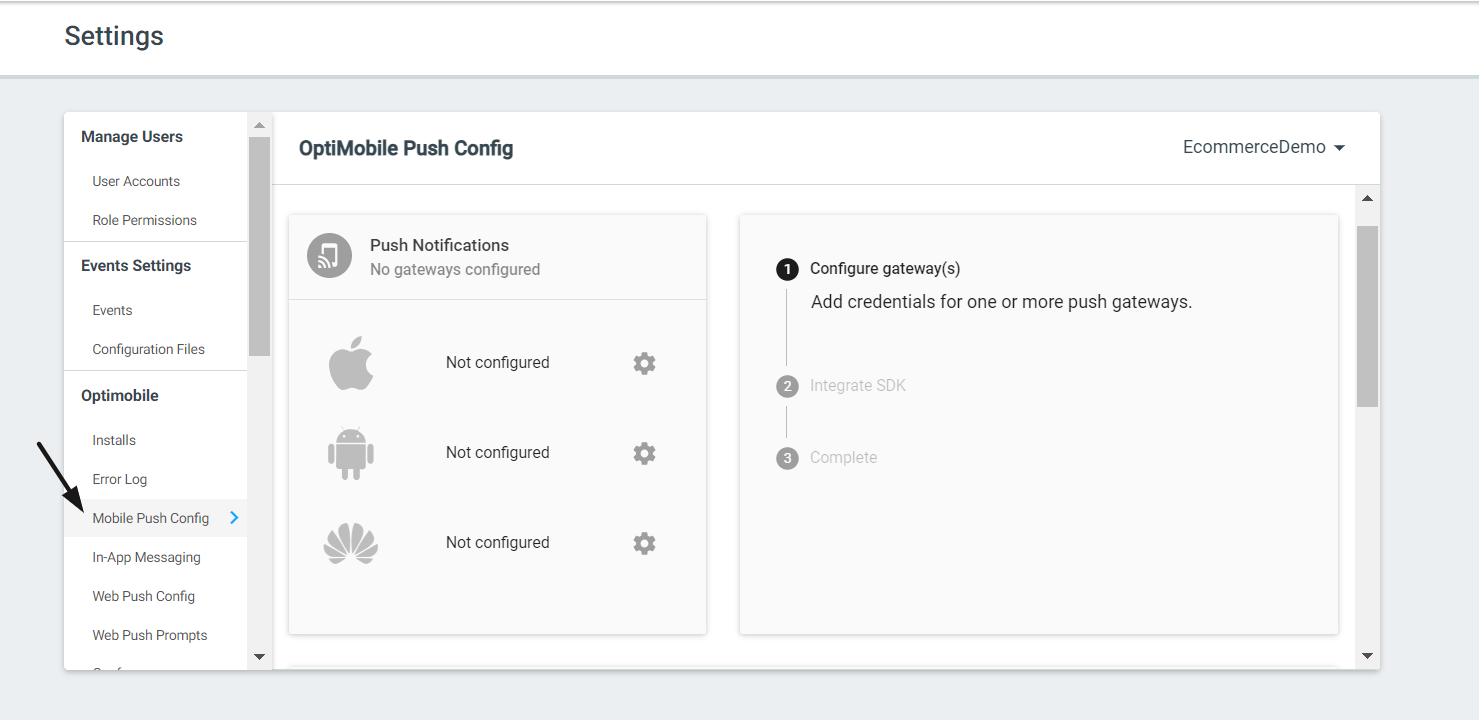The width and height of the screenshot is (1479, 720).
Task: Open Optimobile Installs page
Action: [x=114, y=440]
